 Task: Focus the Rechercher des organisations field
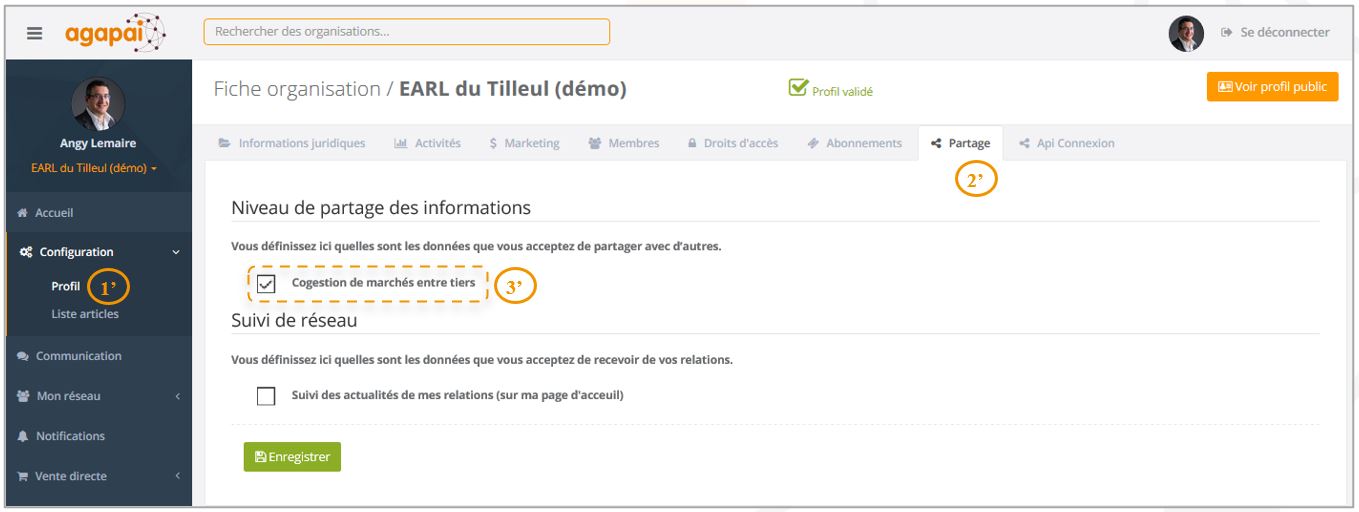coord(406,32)
